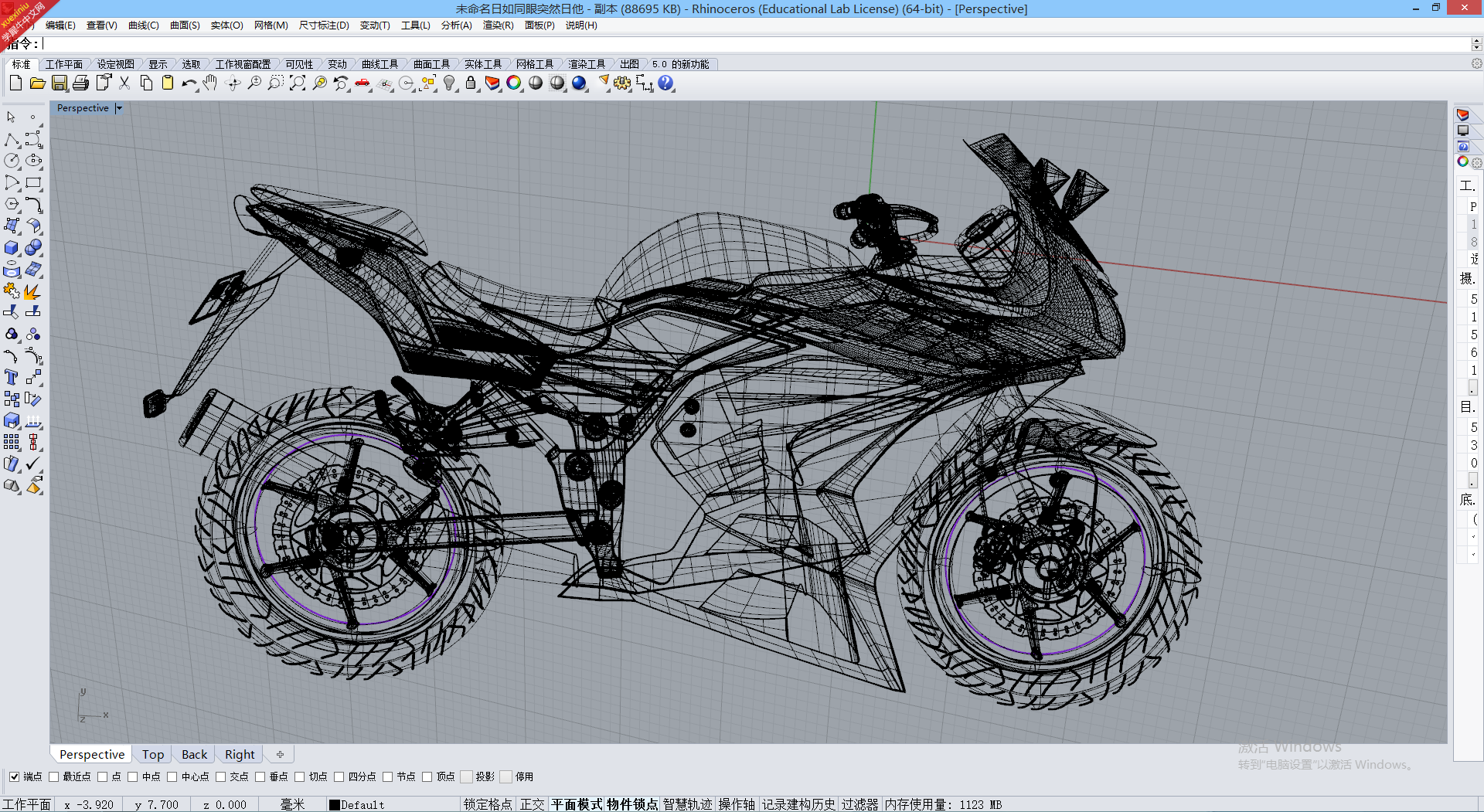Select the Box solid tool
Image resolution: width=1484 pixels, height=812 pixels.
(12, 248)
